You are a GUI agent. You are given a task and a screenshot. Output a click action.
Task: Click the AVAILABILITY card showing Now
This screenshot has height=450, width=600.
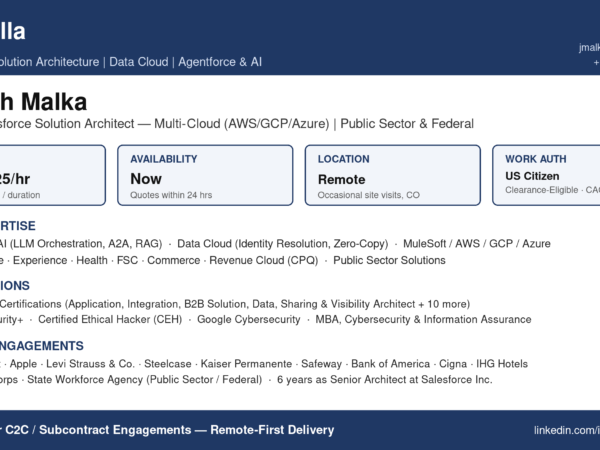click(x=205, y=175)
